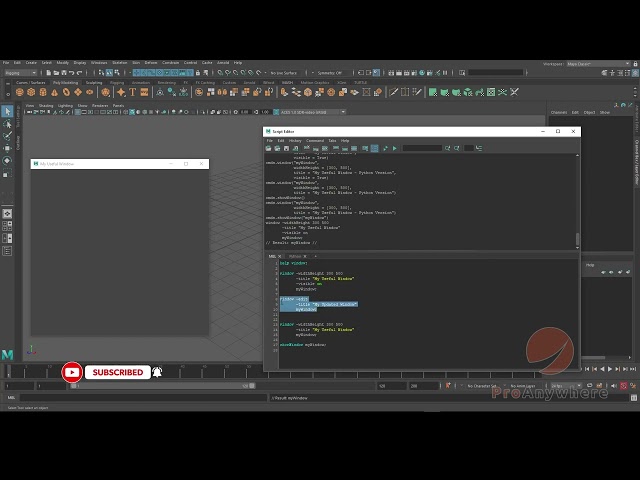Click the Save Scene icon in status line
The height and width of the screenshot is (480, 640).
pyautogui.click(x=64, y=73)
